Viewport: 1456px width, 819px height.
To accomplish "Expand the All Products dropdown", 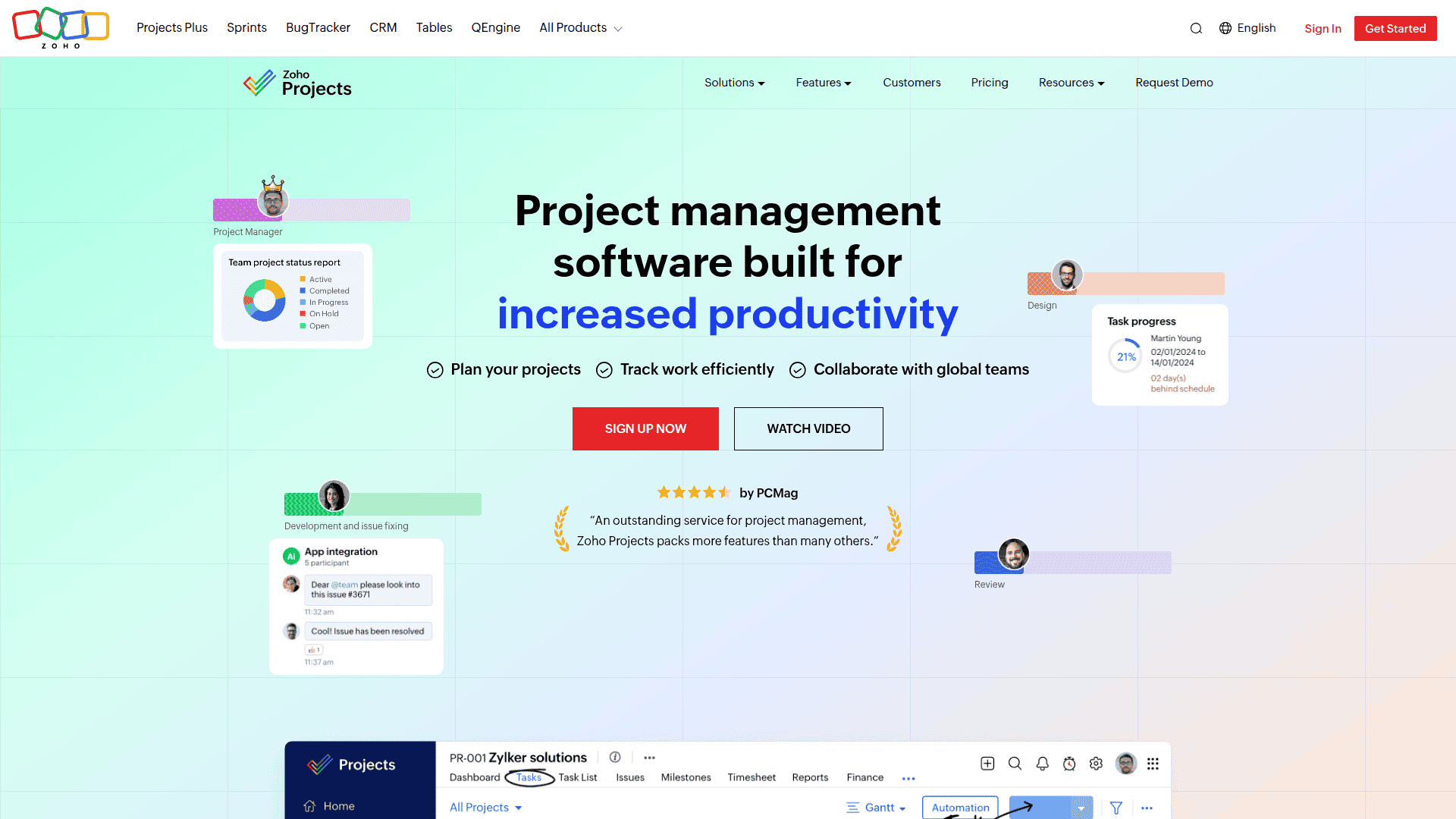I will [x=581, y=28].
